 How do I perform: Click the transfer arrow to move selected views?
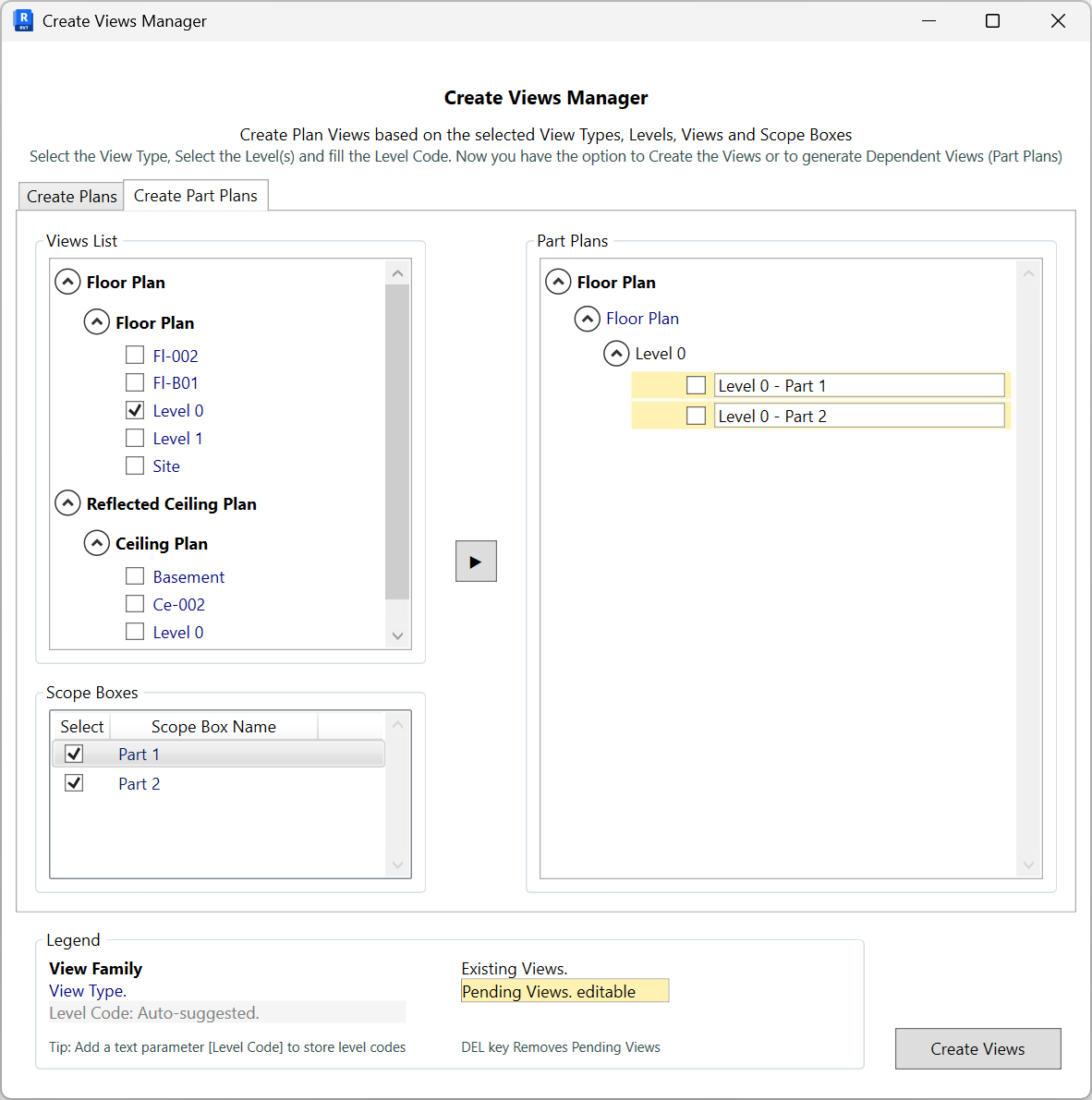(x=476, y=561)
